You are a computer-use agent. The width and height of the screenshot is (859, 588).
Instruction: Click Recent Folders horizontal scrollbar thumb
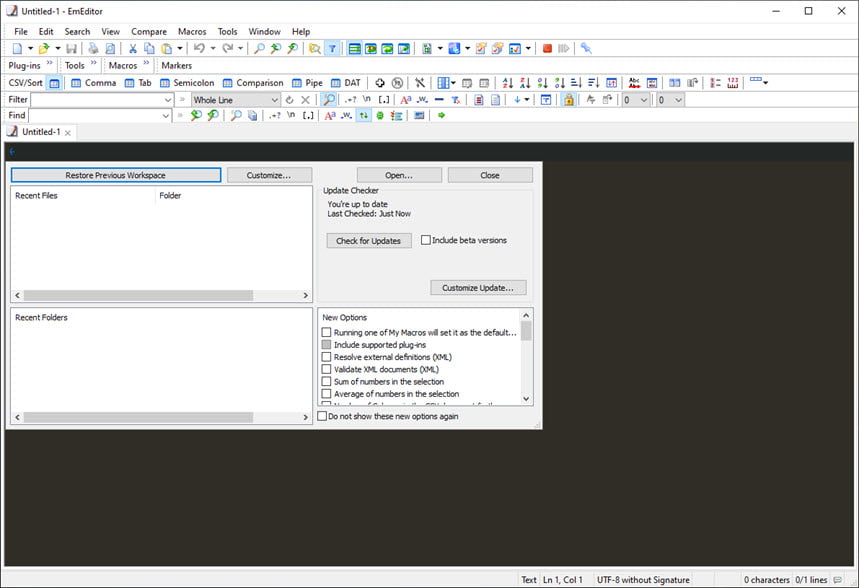(138, 418)
